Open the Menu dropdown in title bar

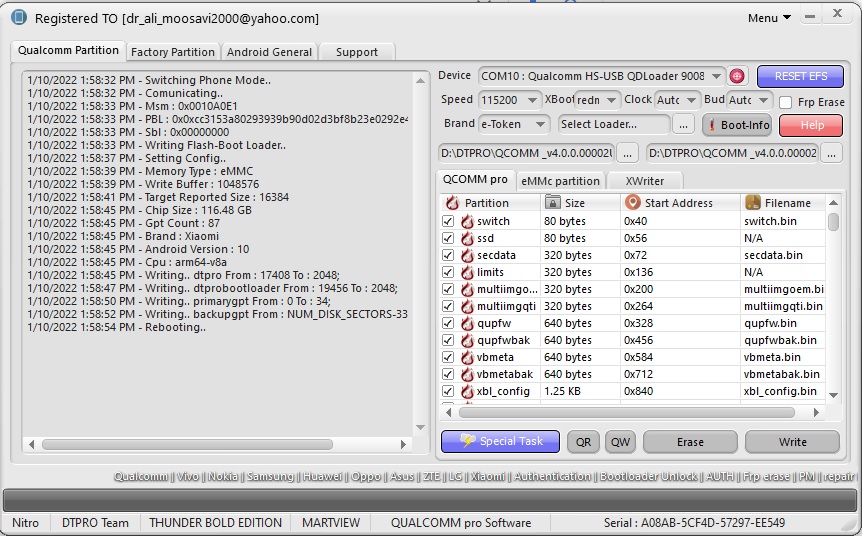click(x=769, y=18)
